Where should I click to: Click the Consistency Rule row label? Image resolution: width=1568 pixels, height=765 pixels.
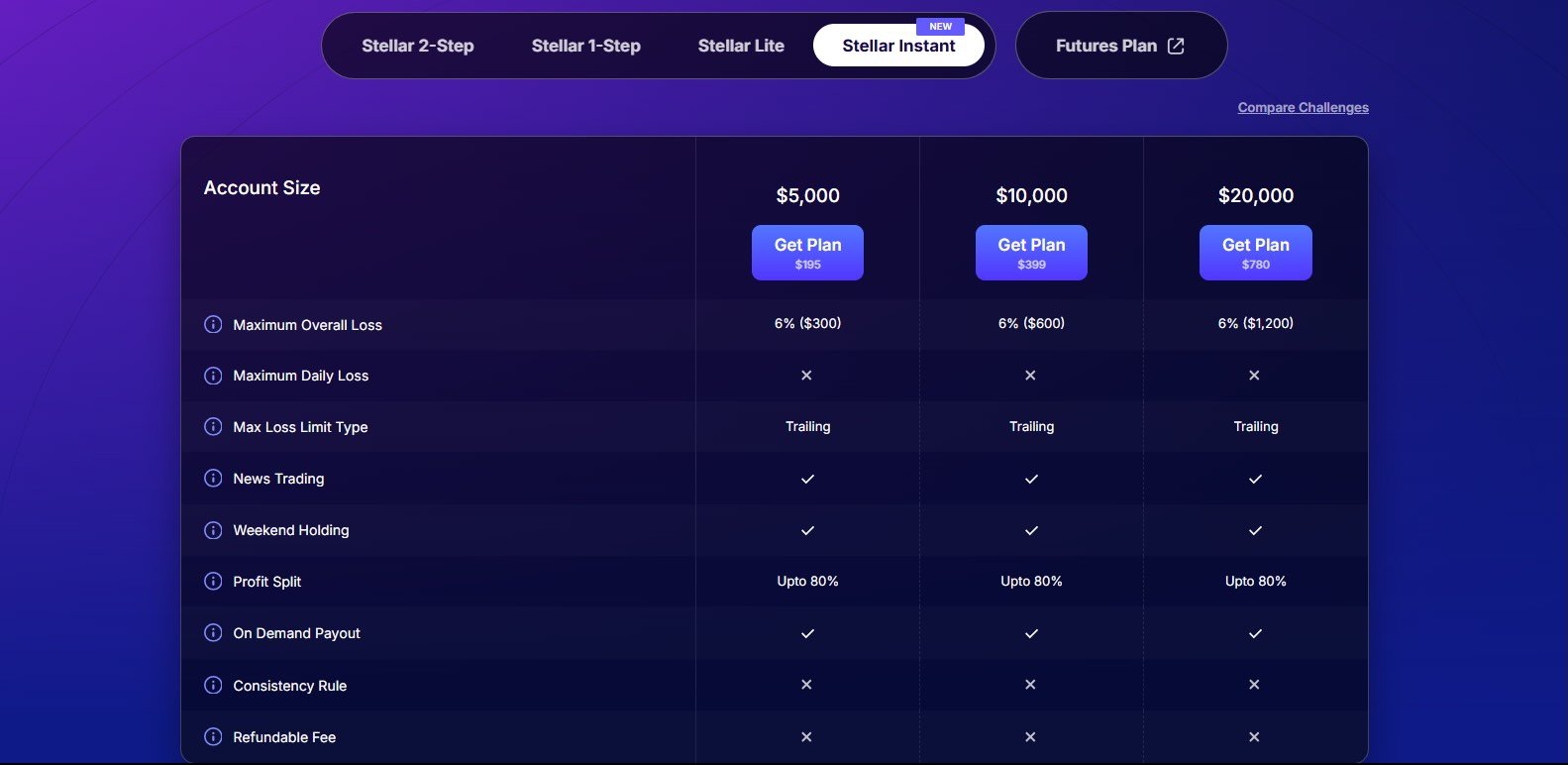289,686
